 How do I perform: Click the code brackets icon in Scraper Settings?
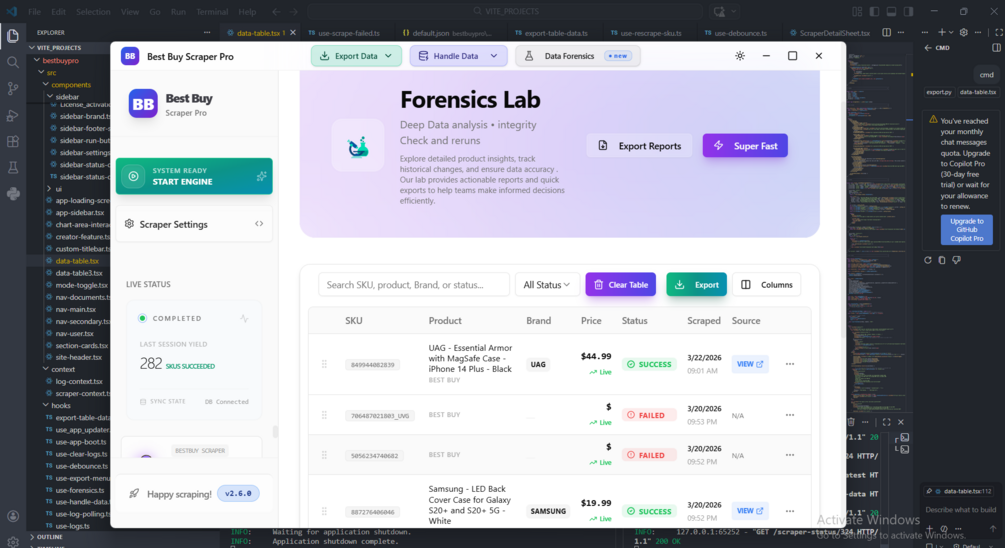pos(259,224)
